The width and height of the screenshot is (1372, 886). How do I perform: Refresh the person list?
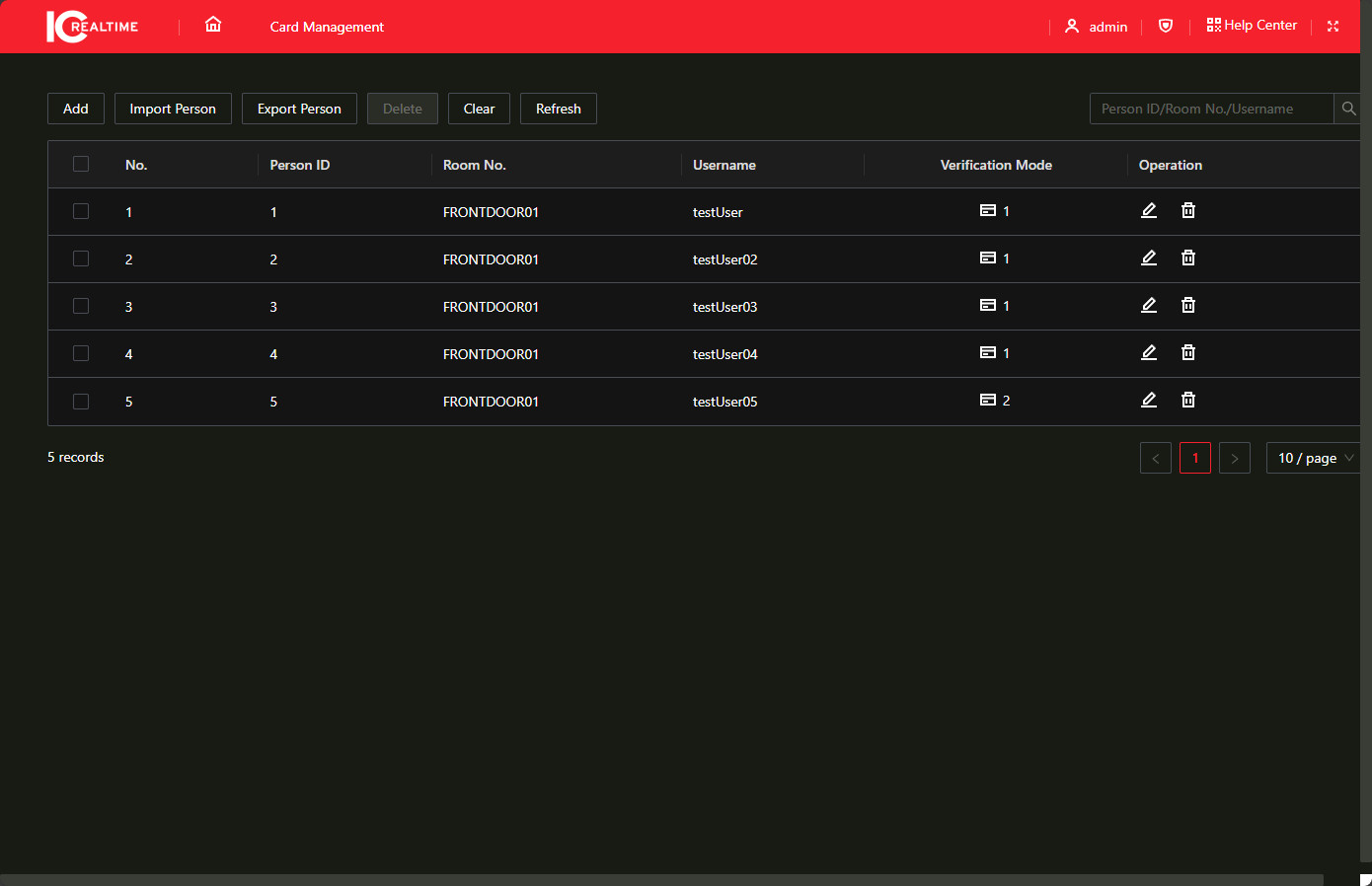[559, 109]
